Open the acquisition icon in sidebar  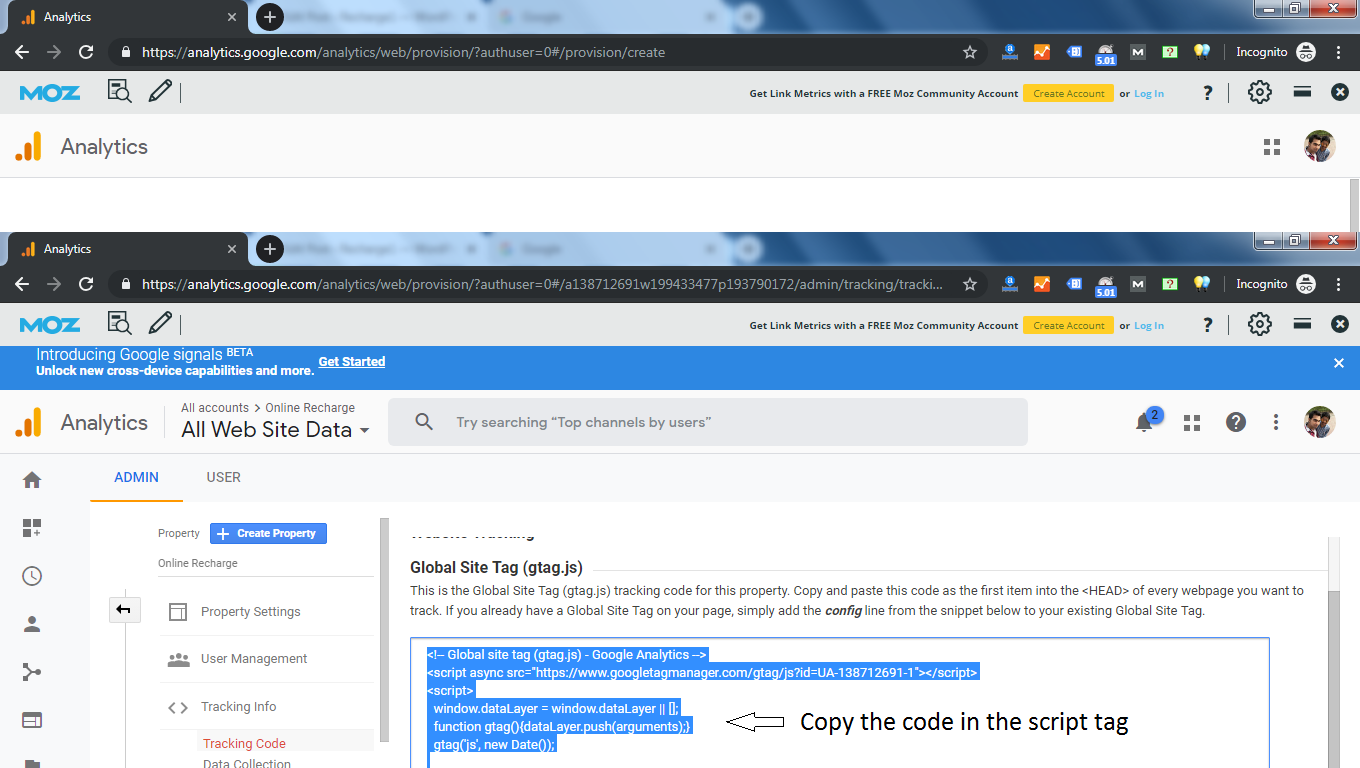point(32,672)
